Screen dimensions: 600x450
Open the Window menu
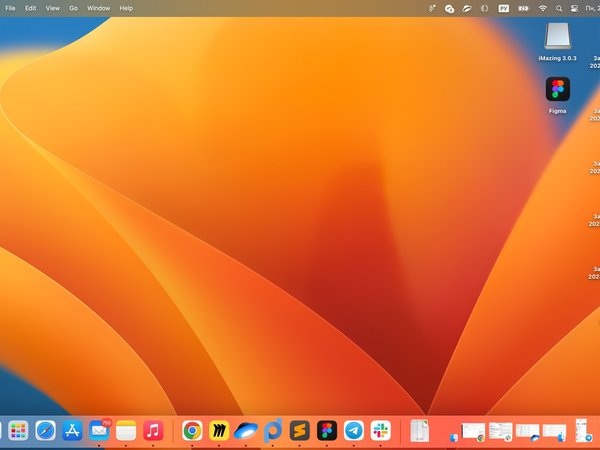tap(98, 8)
